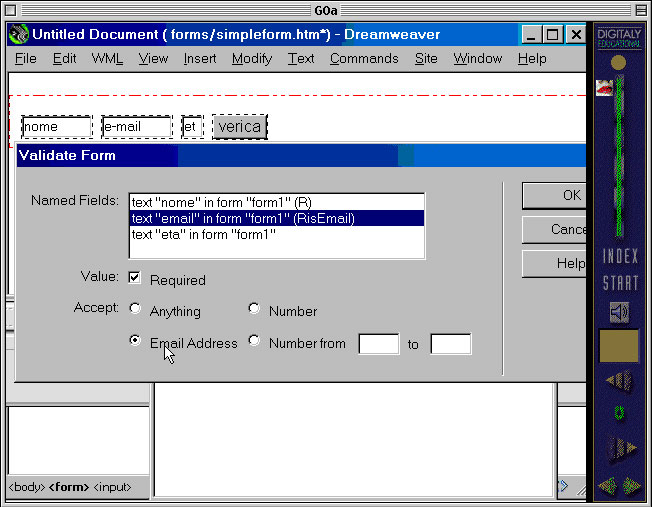Select the Anything radio button
Viewport: 652px width, 507px height.
point(135,308)
